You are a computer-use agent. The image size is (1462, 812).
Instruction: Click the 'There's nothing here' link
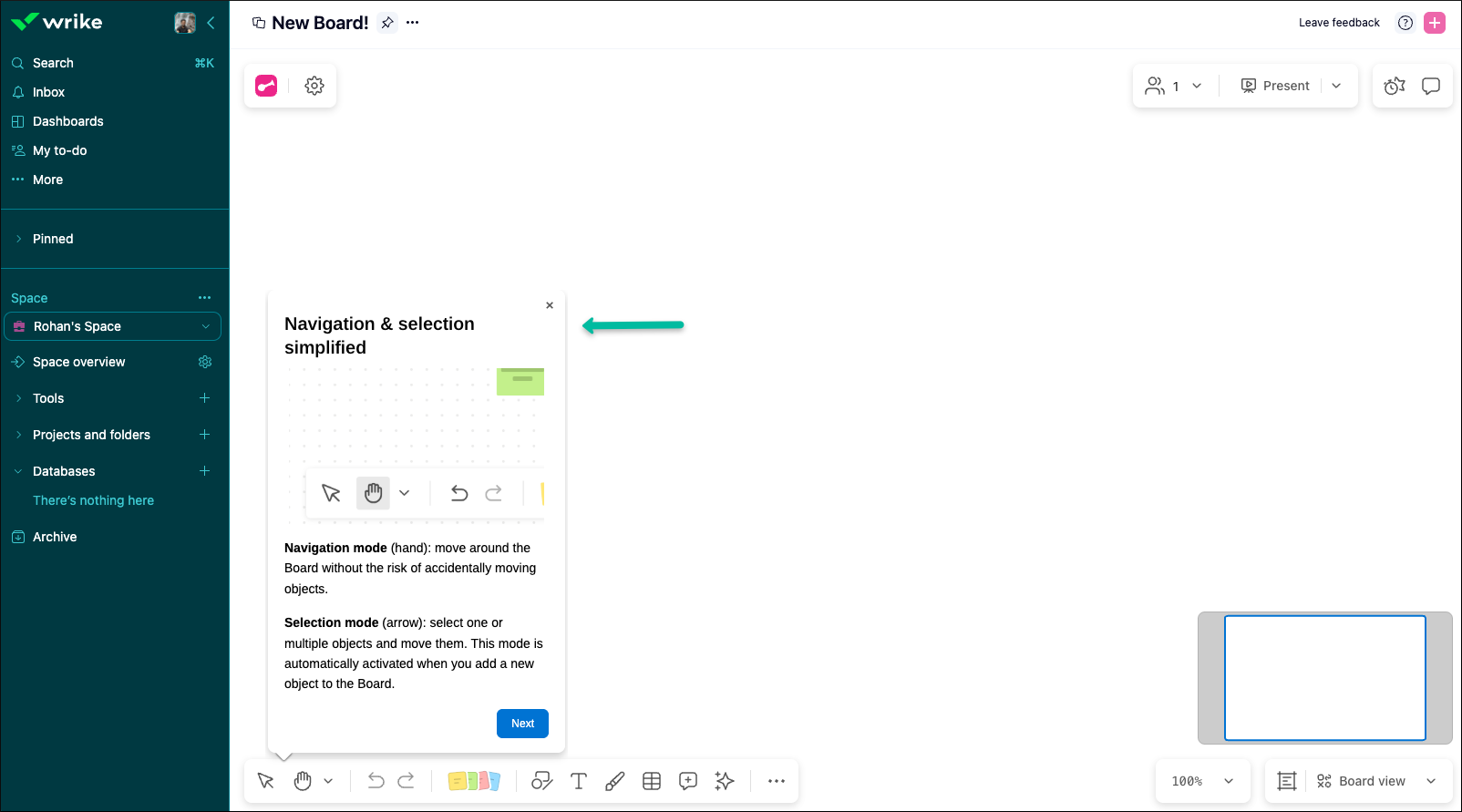pos(94,500)
